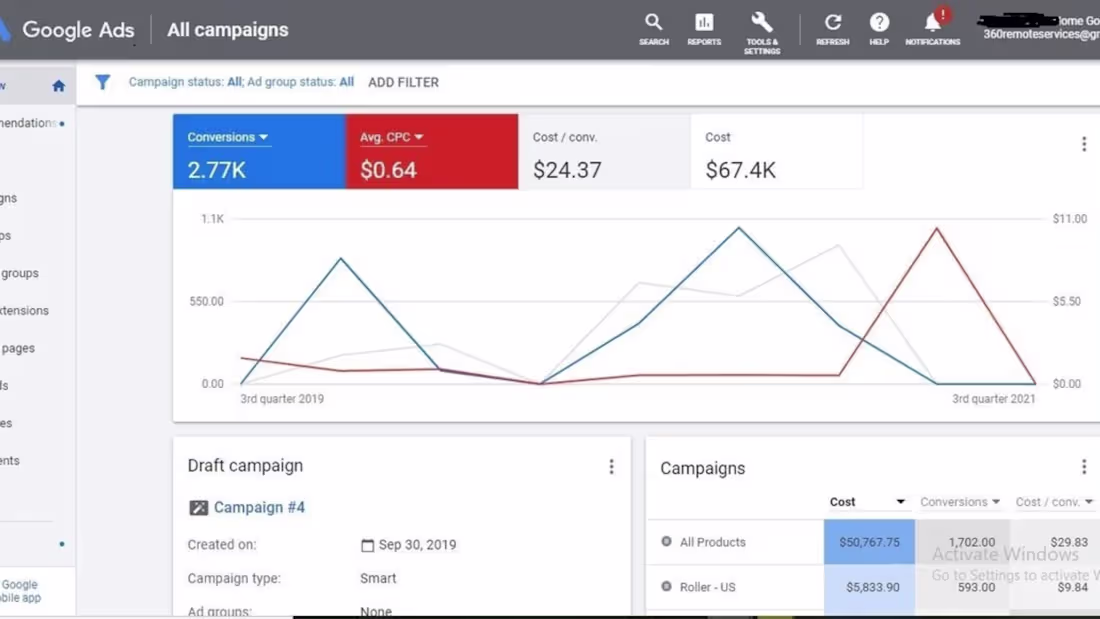
Task: Select the All Products radio button
Action: point(666,542)
